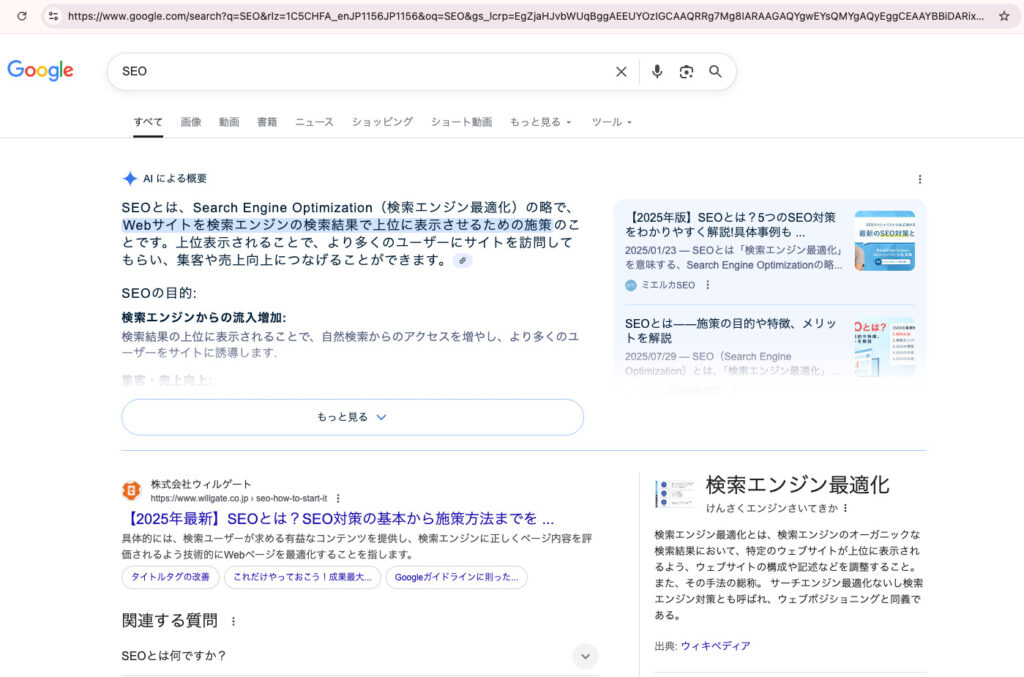Click the ミエルカSEO source name
The width and height of the screenshot is (1024, 677).
pyautogui.click(x=668, y=285)
